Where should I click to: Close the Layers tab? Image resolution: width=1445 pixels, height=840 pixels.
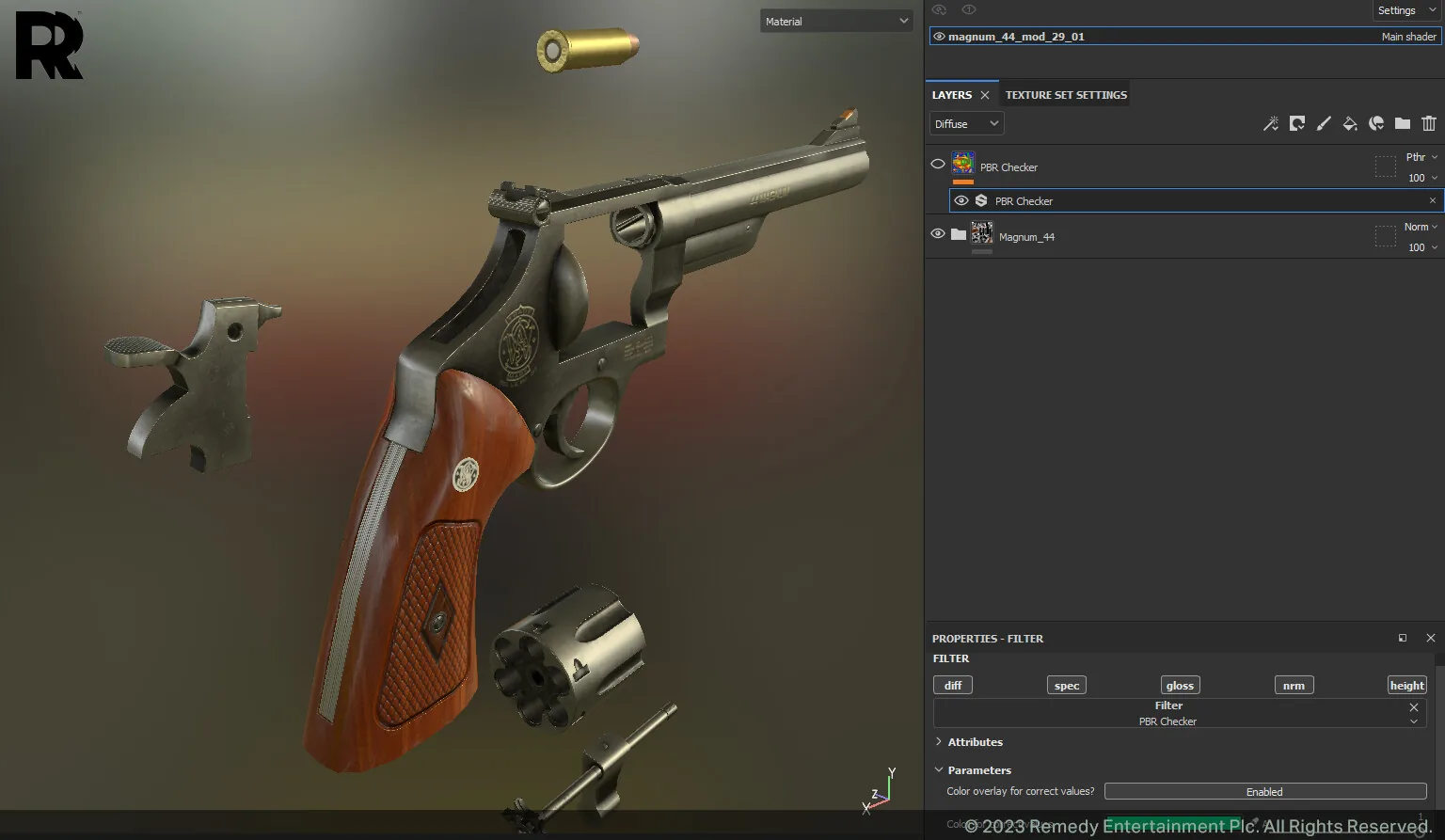pyautogui.click(x=985, y=95)
